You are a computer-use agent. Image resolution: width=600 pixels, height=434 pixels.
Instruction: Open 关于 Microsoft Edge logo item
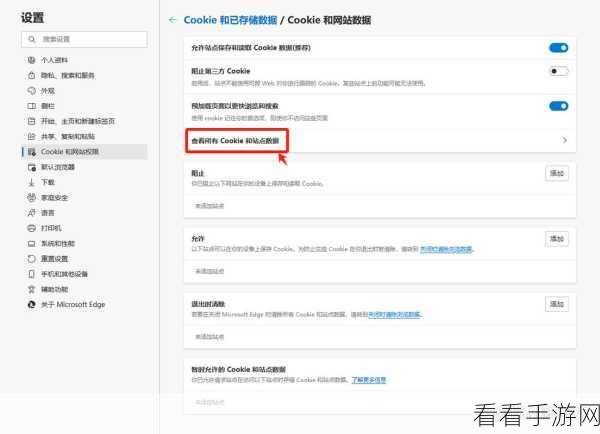[32, 305]
